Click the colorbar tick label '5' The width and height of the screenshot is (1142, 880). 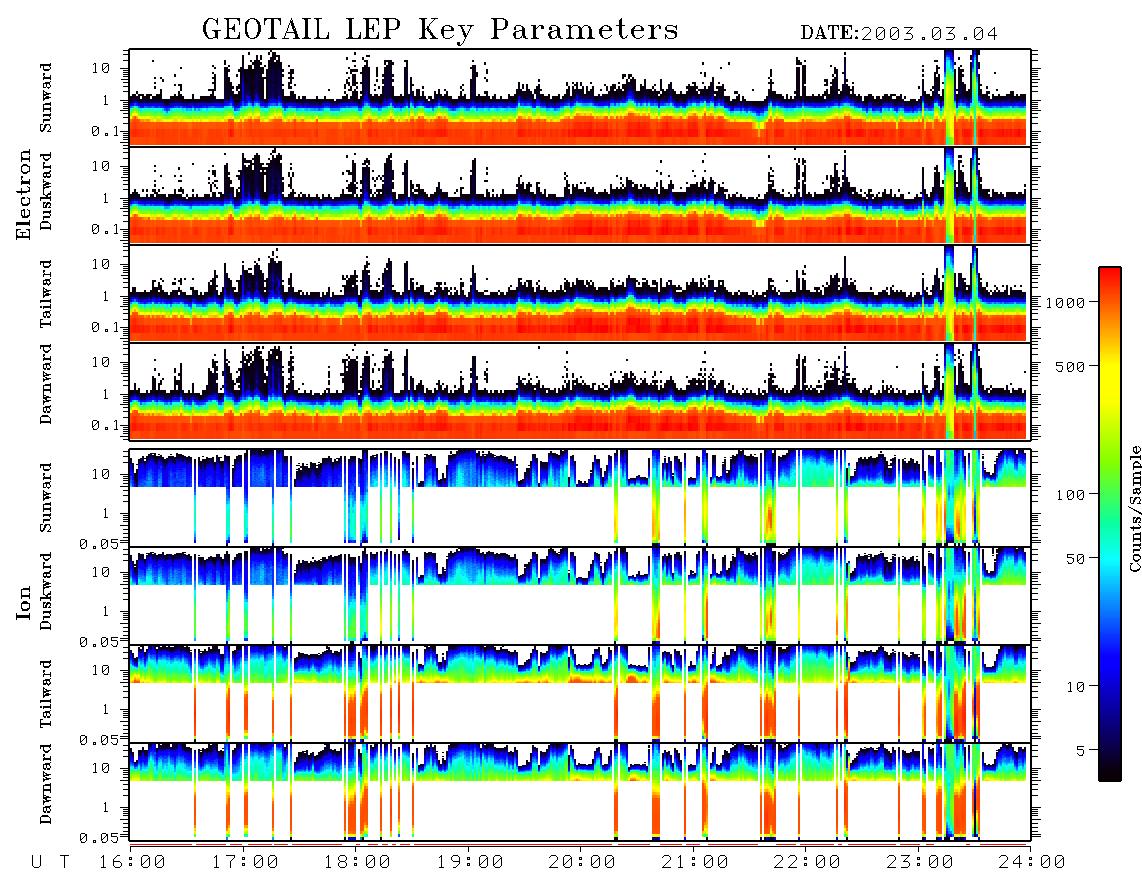[x=1080, y=750]
